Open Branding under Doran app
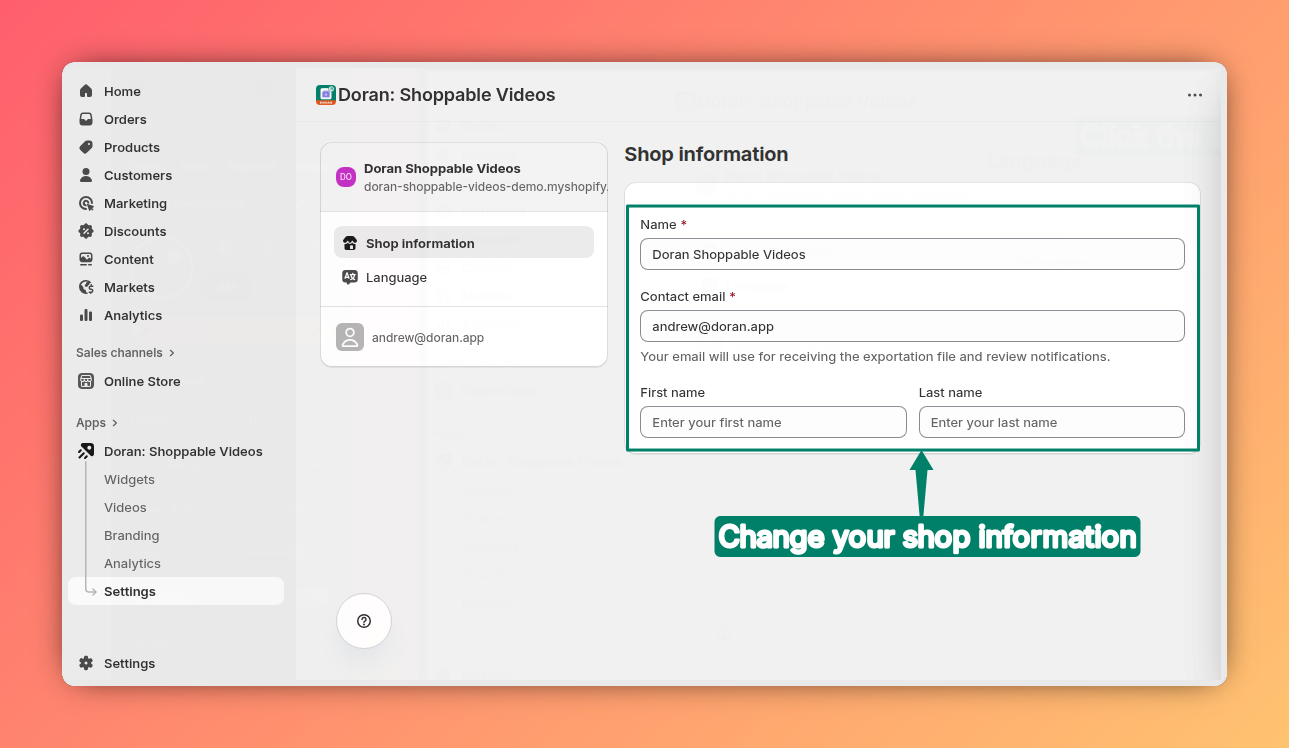This screenshot has height=748, width=1289. (131, 535)
